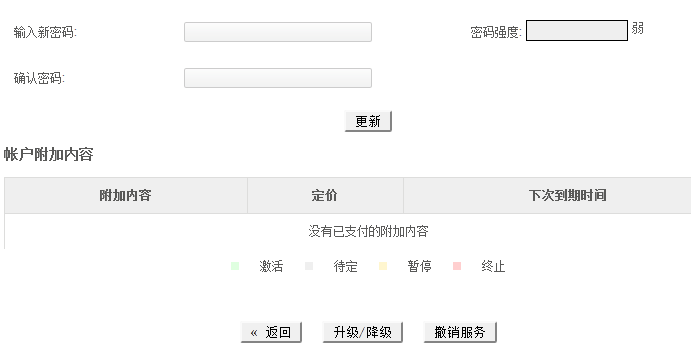
Task: Open the 升级/降级 option
Action: 363,332
